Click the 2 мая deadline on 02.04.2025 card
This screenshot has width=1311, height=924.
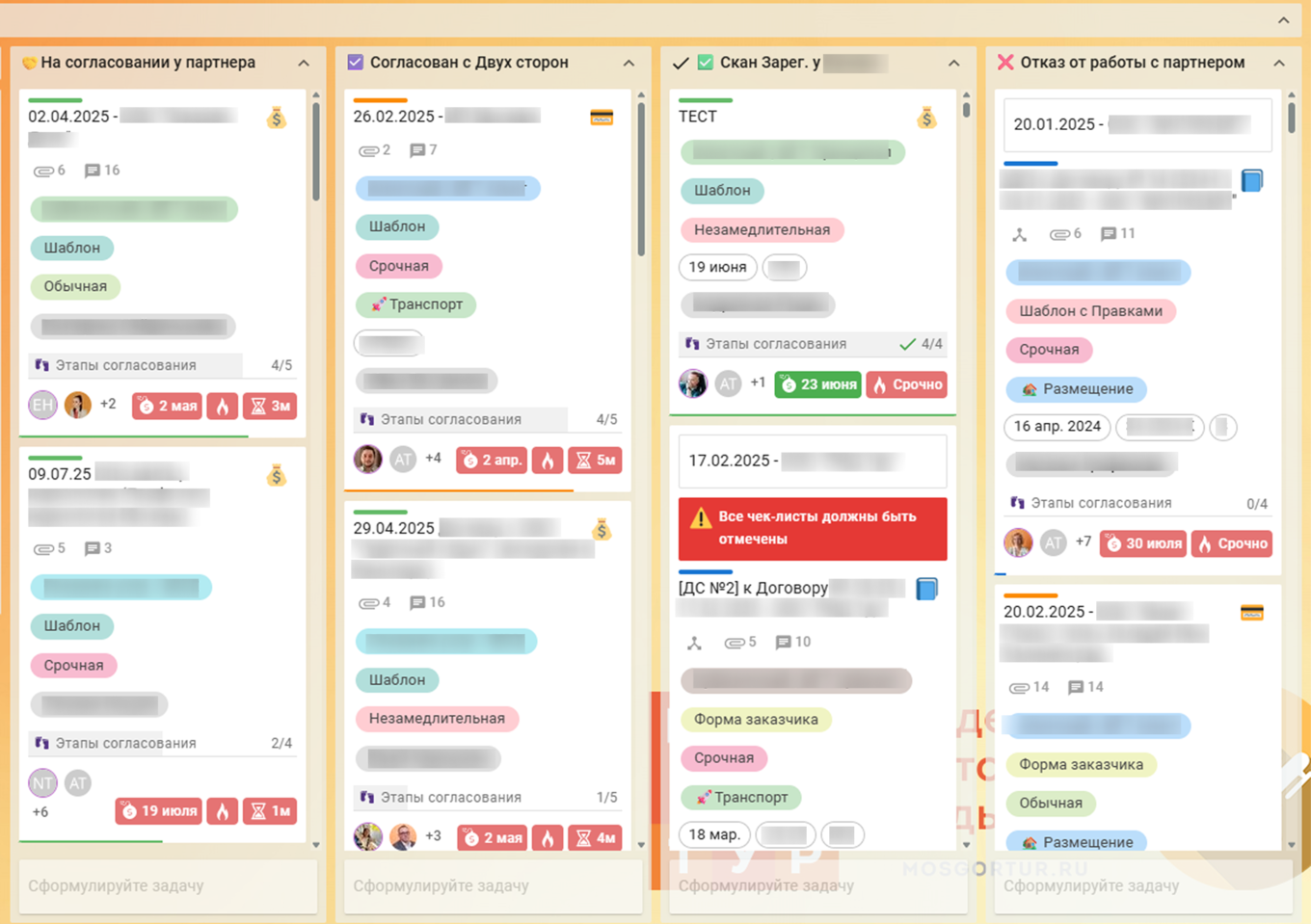(167, 406)
